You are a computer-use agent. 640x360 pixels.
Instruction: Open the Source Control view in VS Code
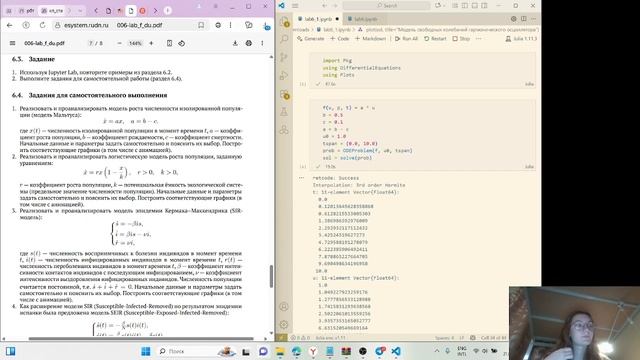[284, 57]
